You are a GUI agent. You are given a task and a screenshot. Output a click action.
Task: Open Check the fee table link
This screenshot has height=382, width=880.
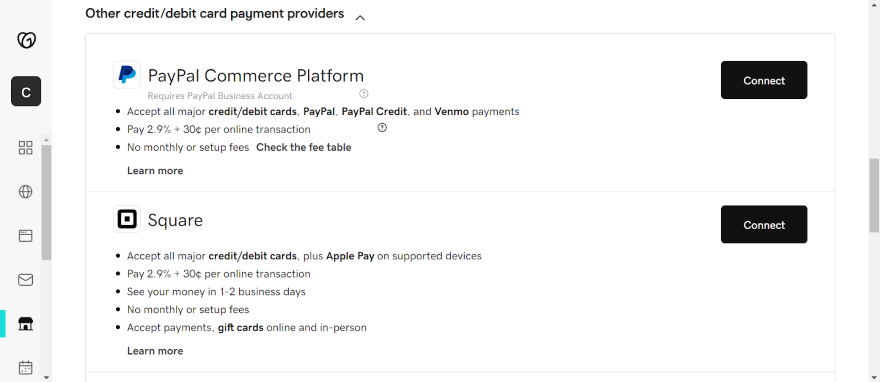tap(304, 148)
